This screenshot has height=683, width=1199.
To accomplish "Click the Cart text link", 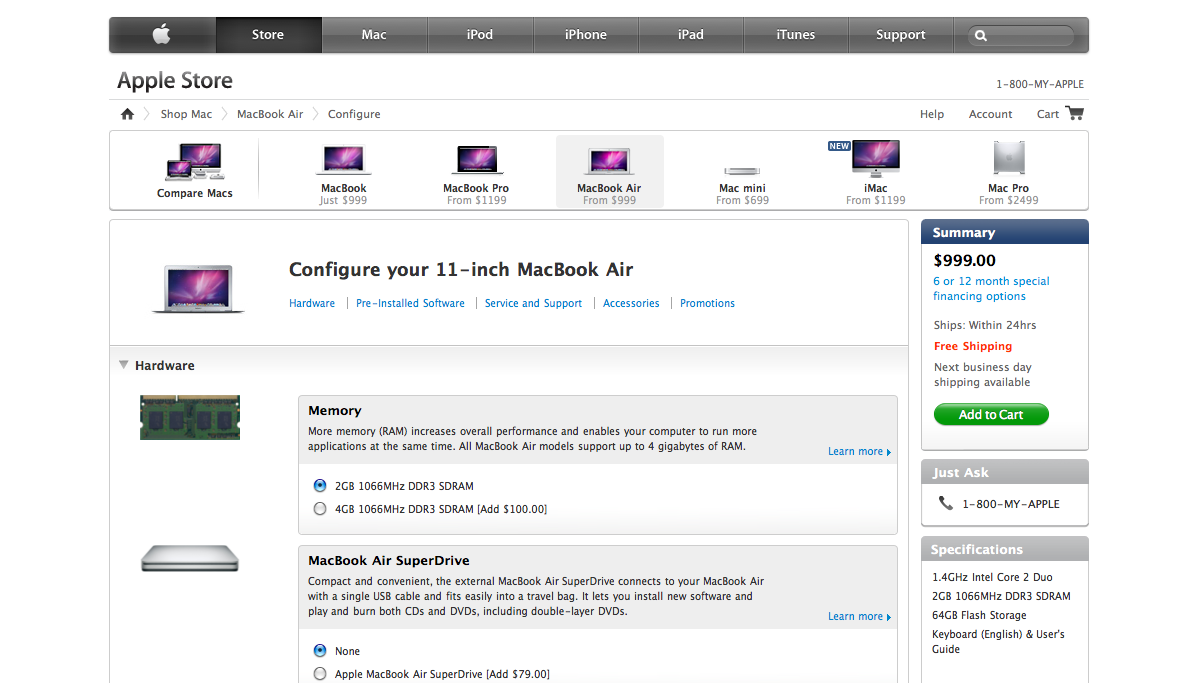I will click(x=1048, y=114).
